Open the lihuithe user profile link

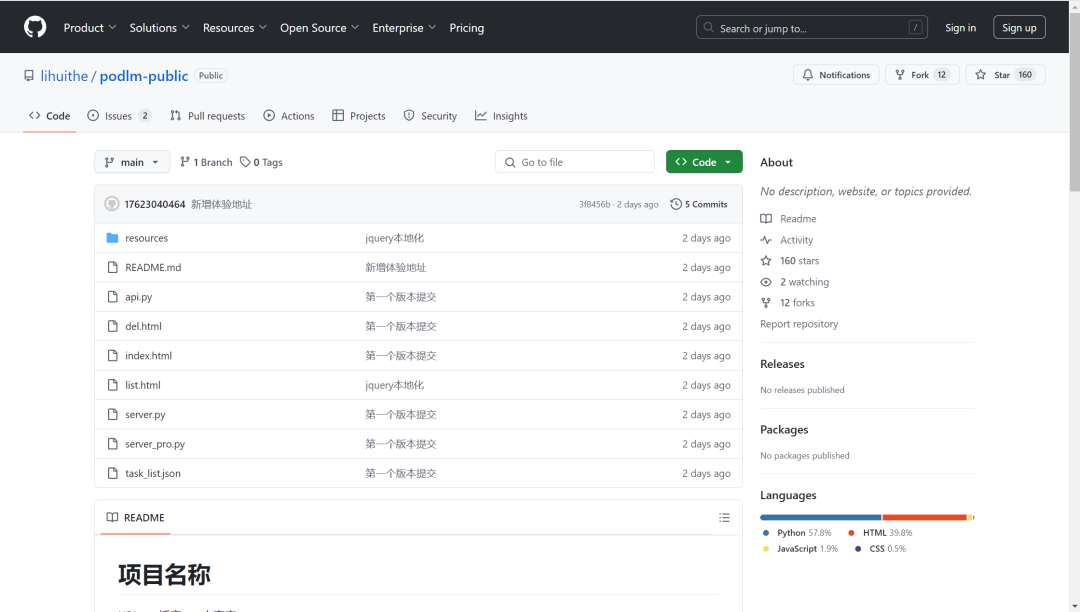pyautogui.click(x=64, y=76)
